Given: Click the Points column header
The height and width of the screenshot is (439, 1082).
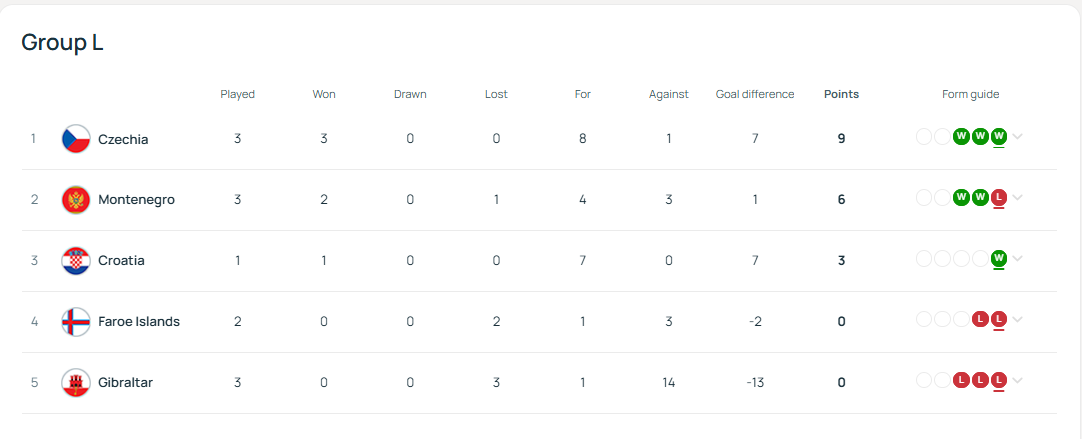Looking at the screenshot, I should (841, 95).
